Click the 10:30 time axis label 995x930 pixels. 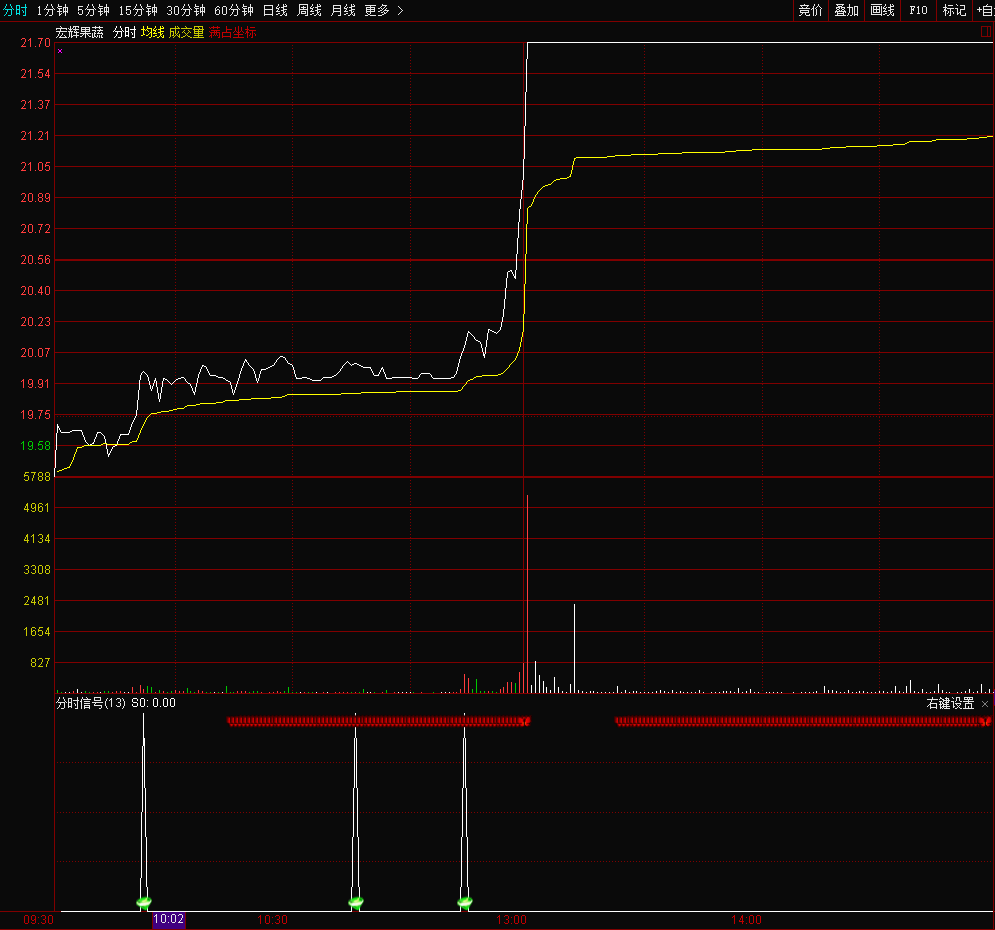(272, 920)
